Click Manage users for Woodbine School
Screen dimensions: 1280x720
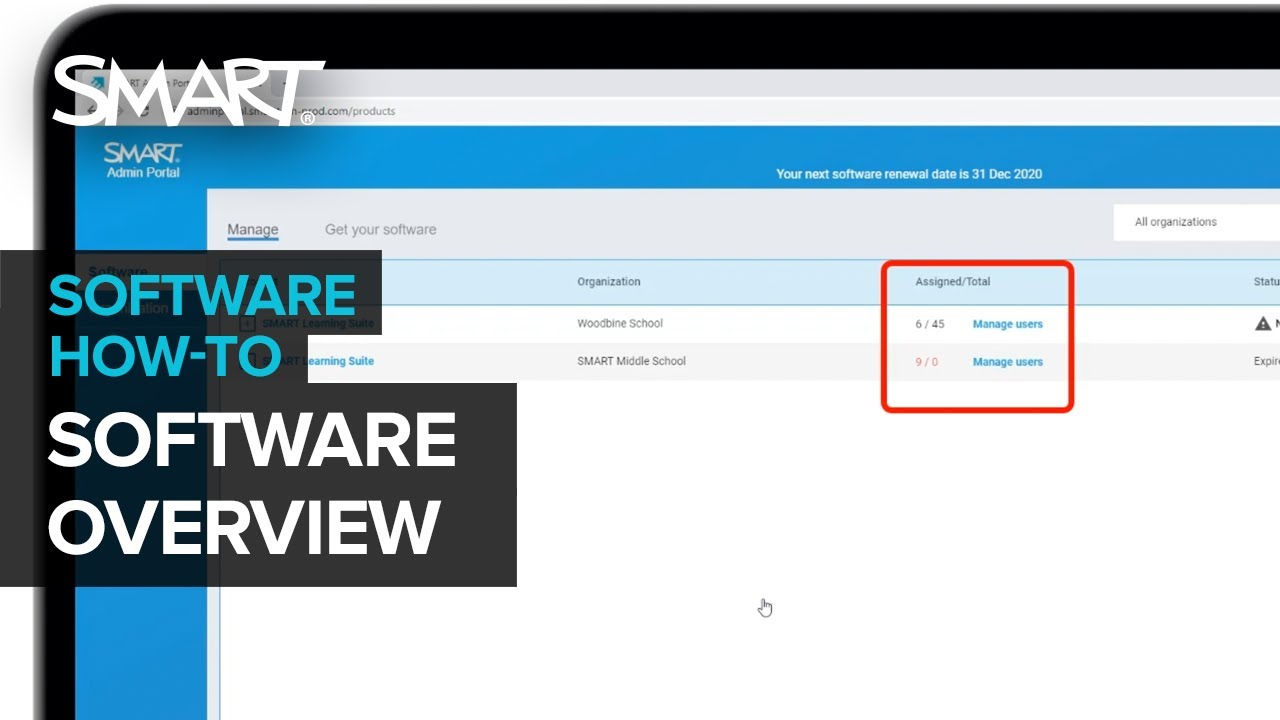1007,324
